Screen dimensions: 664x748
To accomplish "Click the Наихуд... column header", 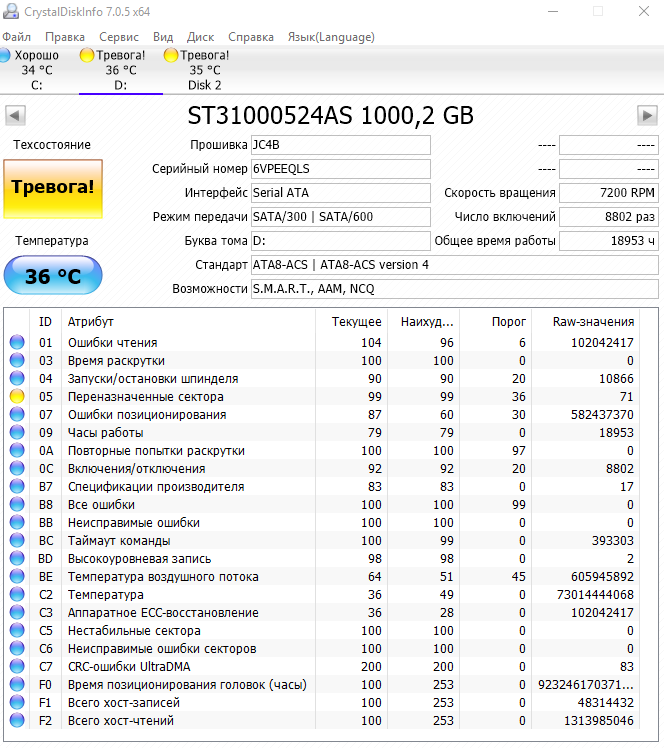I will [x=424, y=322].
